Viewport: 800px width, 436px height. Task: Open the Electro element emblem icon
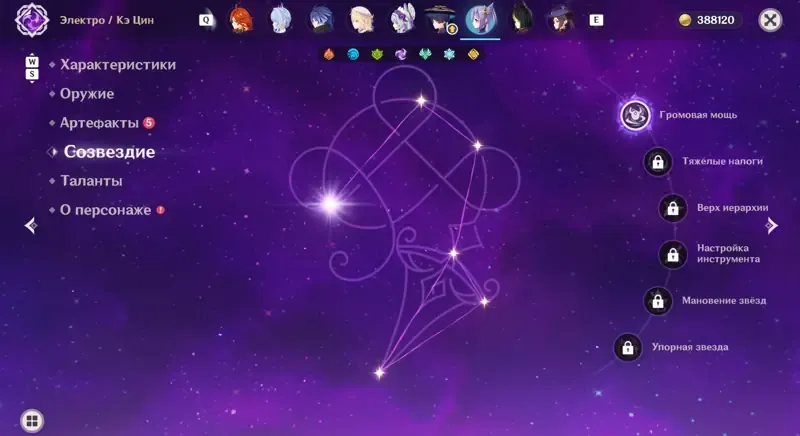[32, 20]
